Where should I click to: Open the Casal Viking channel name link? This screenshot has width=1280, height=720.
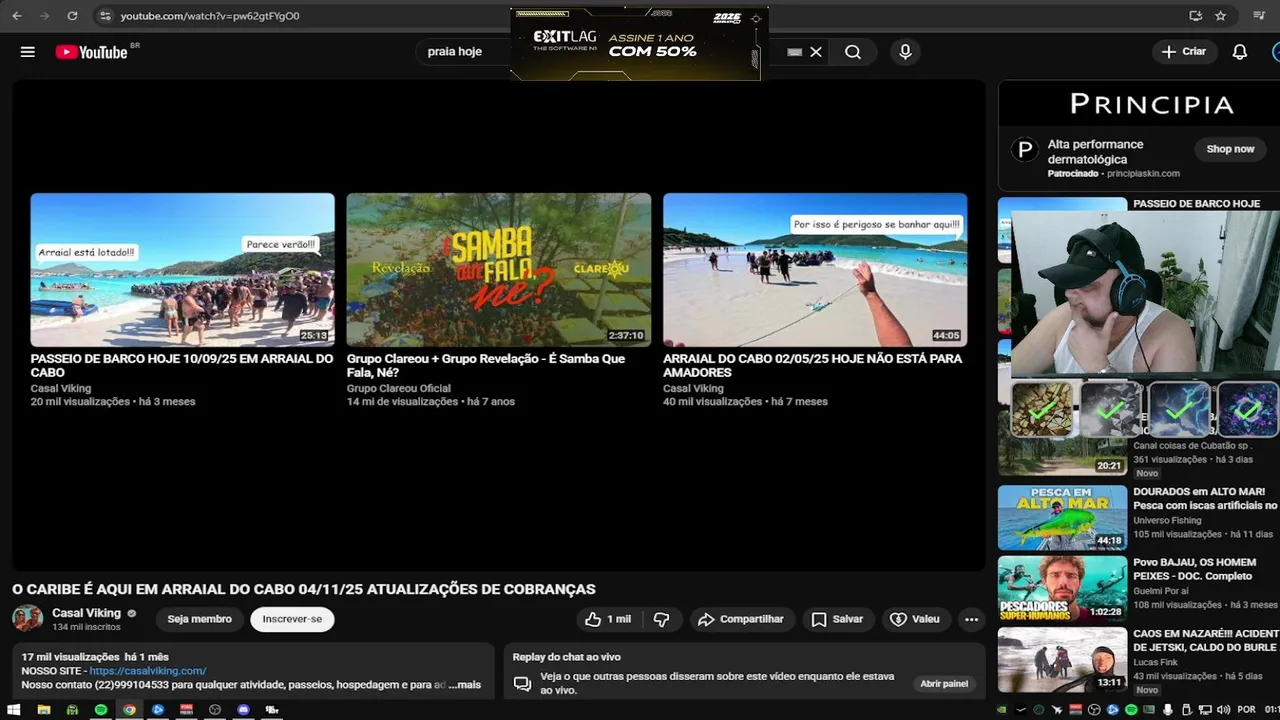[x=86, y=613]
